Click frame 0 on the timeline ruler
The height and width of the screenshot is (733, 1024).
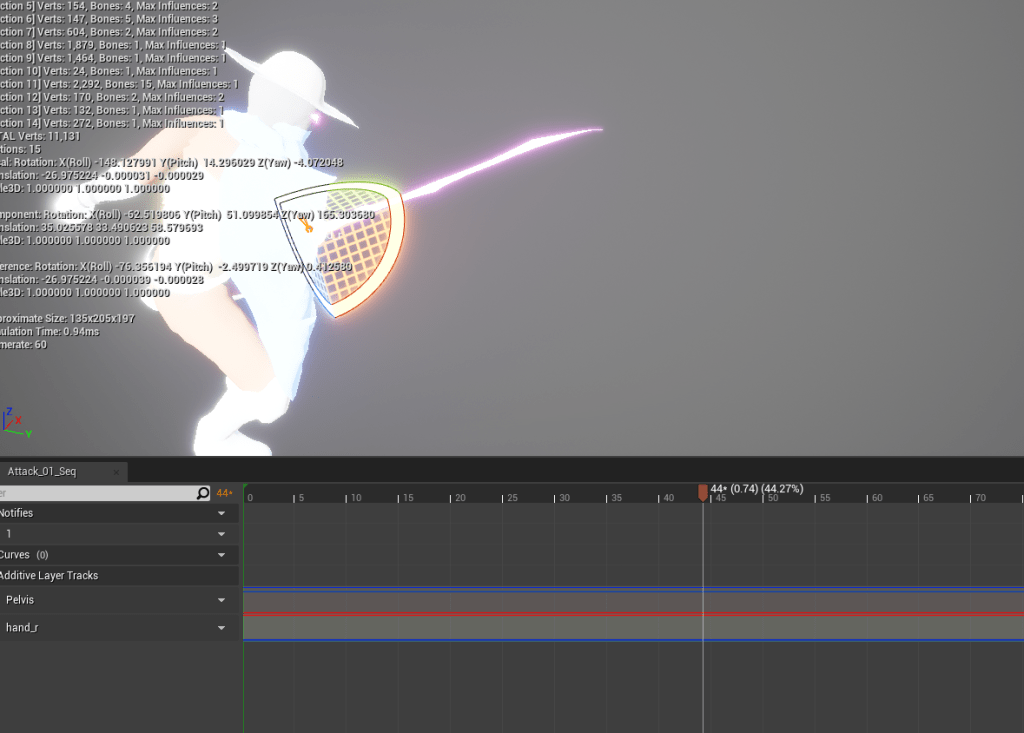coord(250,497)
